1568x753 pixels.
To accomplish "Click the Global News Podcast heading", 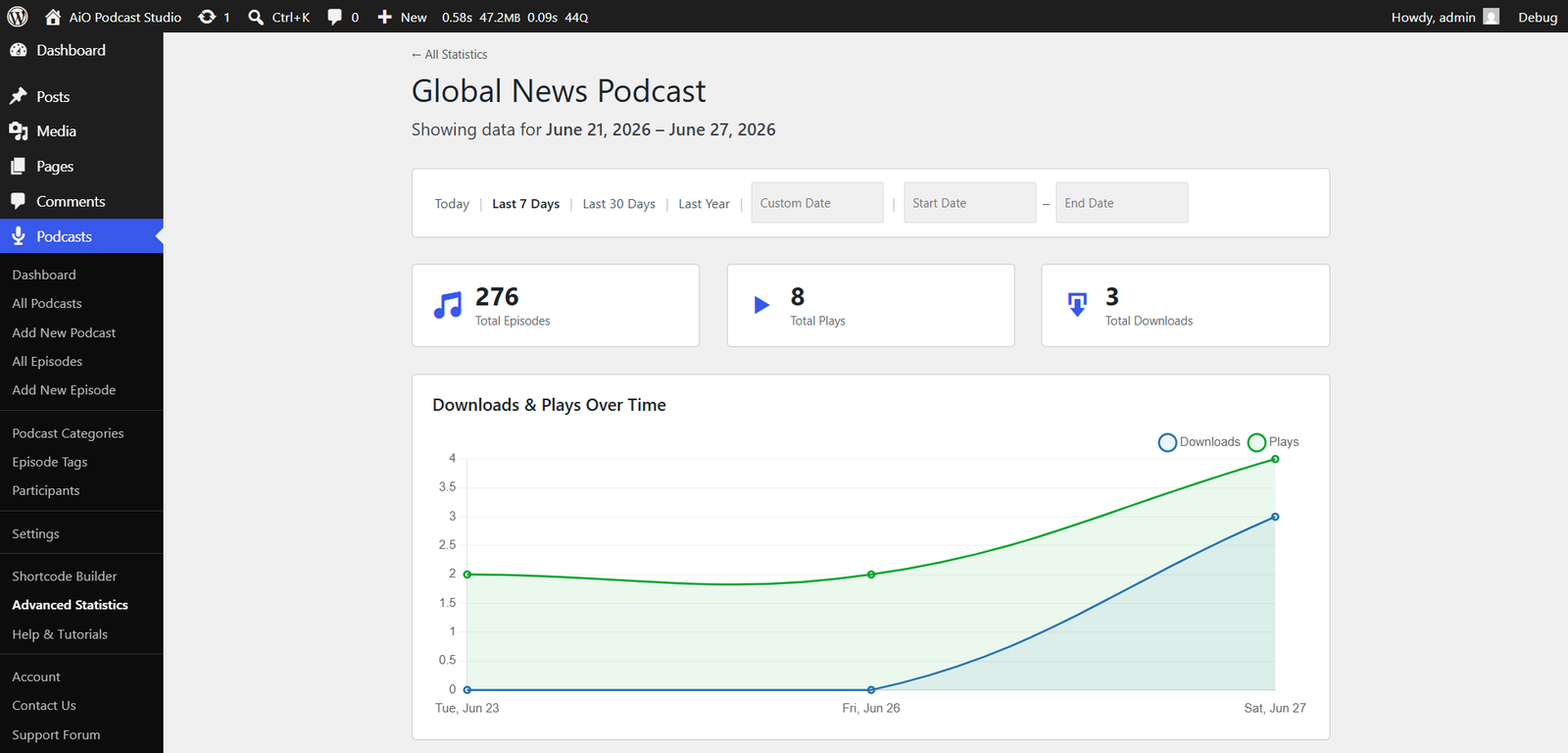I will (559, 91).
